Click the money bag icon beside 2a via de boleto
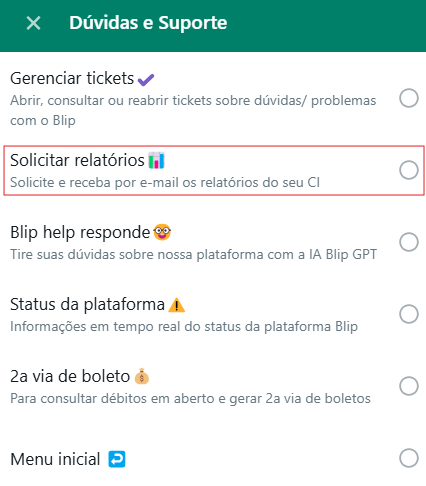The width and height of the screenshot is (426, 486). point(142,376)
